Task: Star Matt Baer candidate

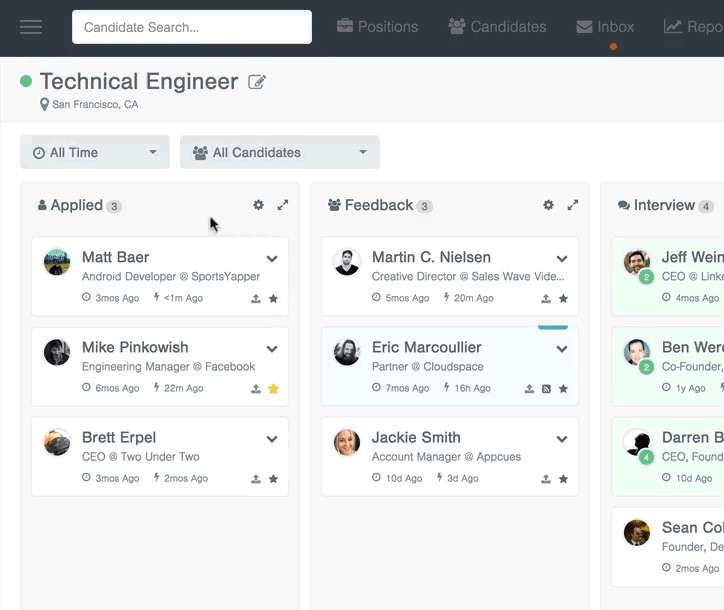Action: (x=273, y=298)
